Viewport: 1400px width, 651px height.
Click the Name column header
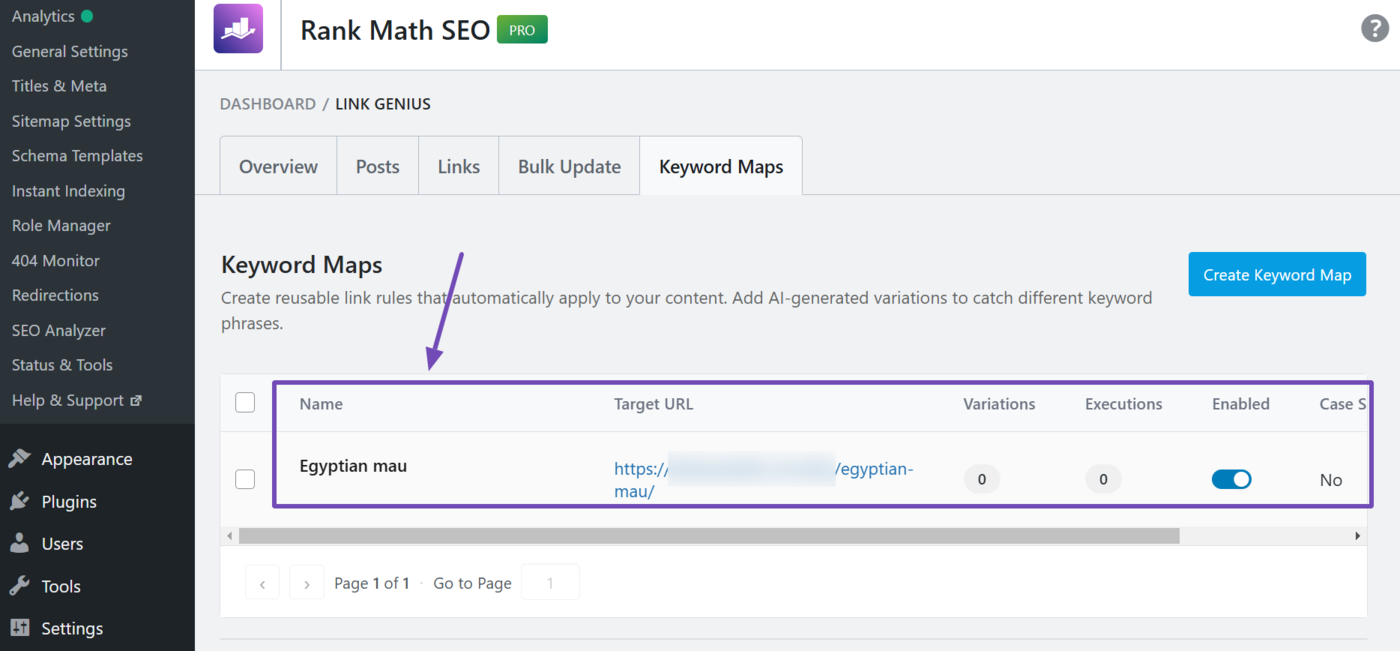[321, 404]
